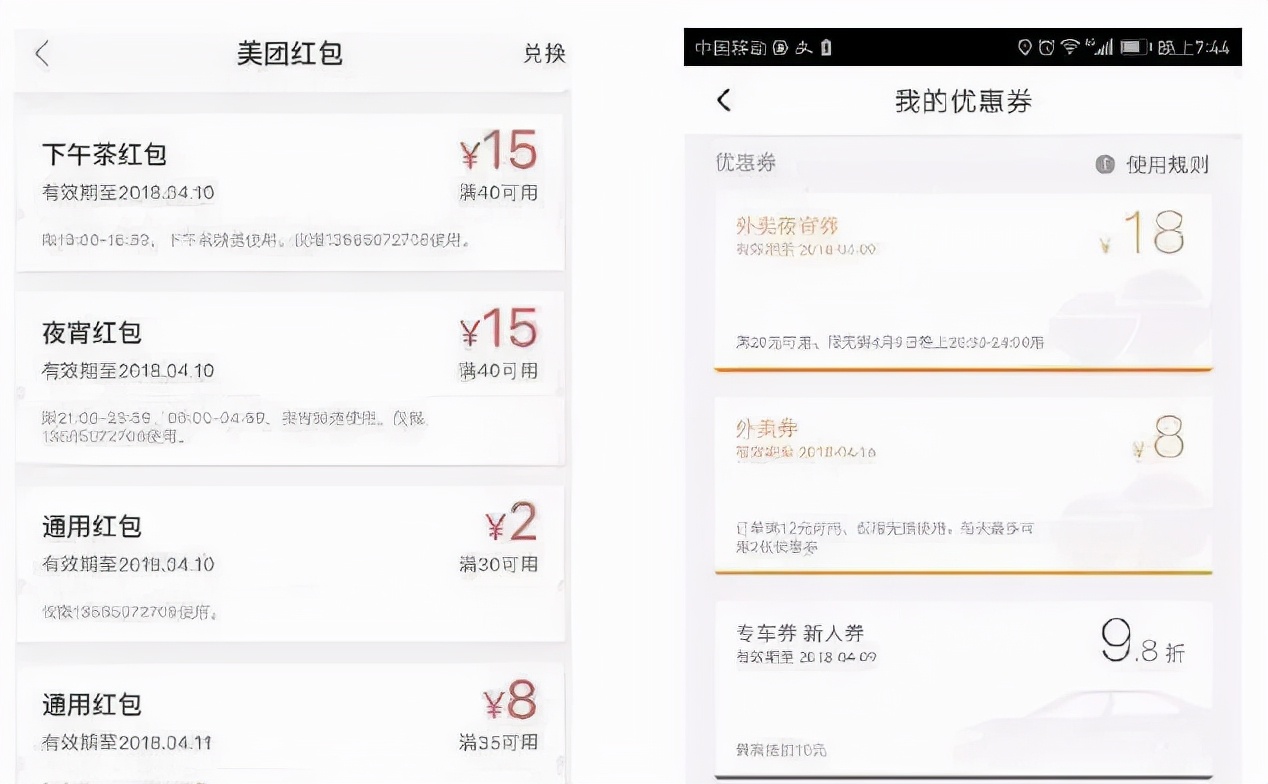Click the 9.8折 discount value
This screenshot has height=784, width=1268.
coord(1143,642)
